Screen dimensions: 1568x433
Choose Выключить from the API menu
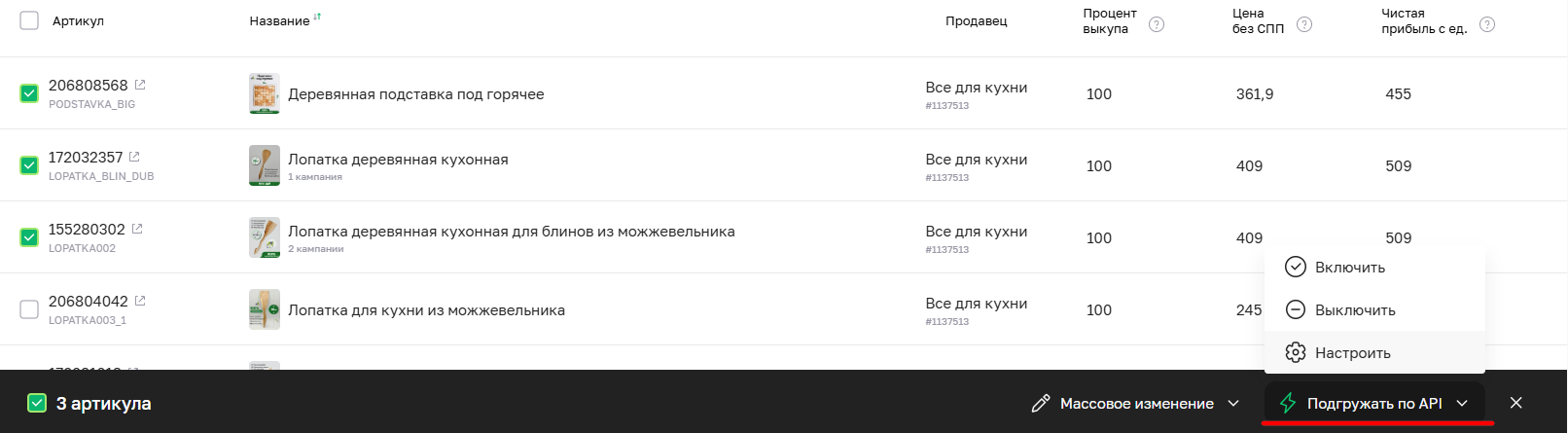(x=1354, y=310)
